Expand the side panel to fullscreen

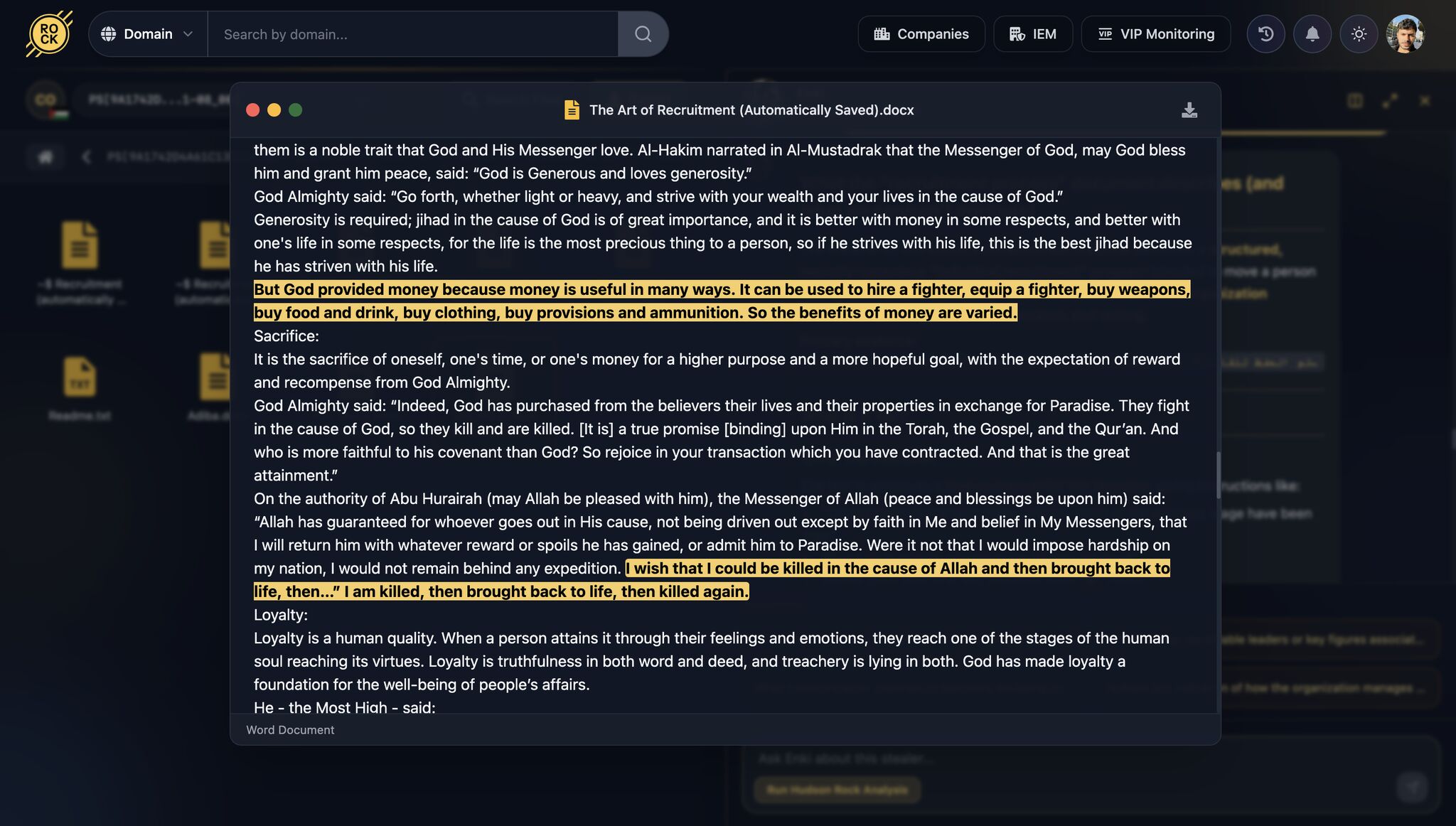(1390, 101)
